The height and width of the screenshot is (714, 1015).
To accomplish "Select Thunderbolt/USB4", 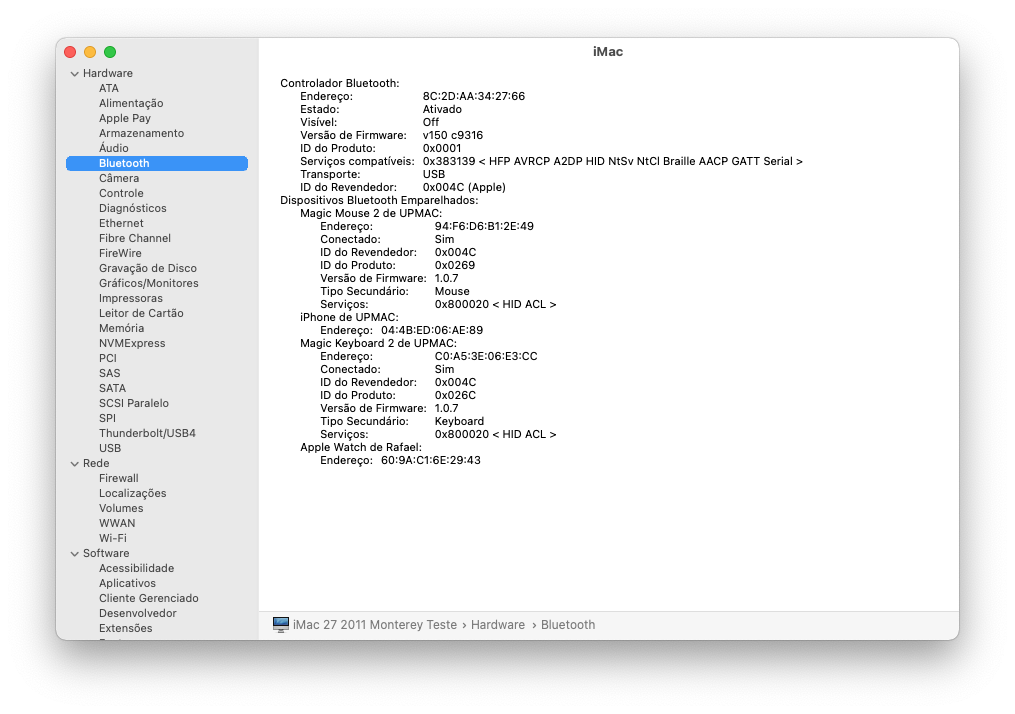I will [x=147, y=433].
